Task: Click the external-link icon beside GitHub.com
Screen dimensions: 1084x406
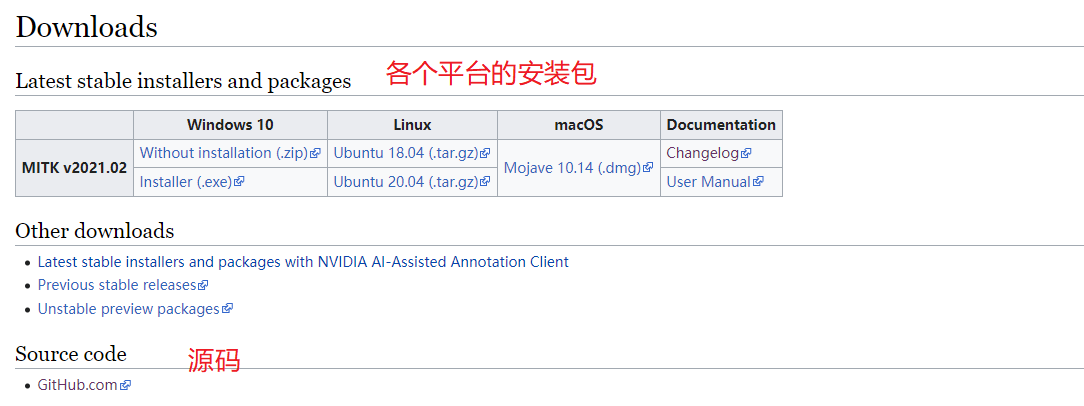Action: [x=125, y=385]
